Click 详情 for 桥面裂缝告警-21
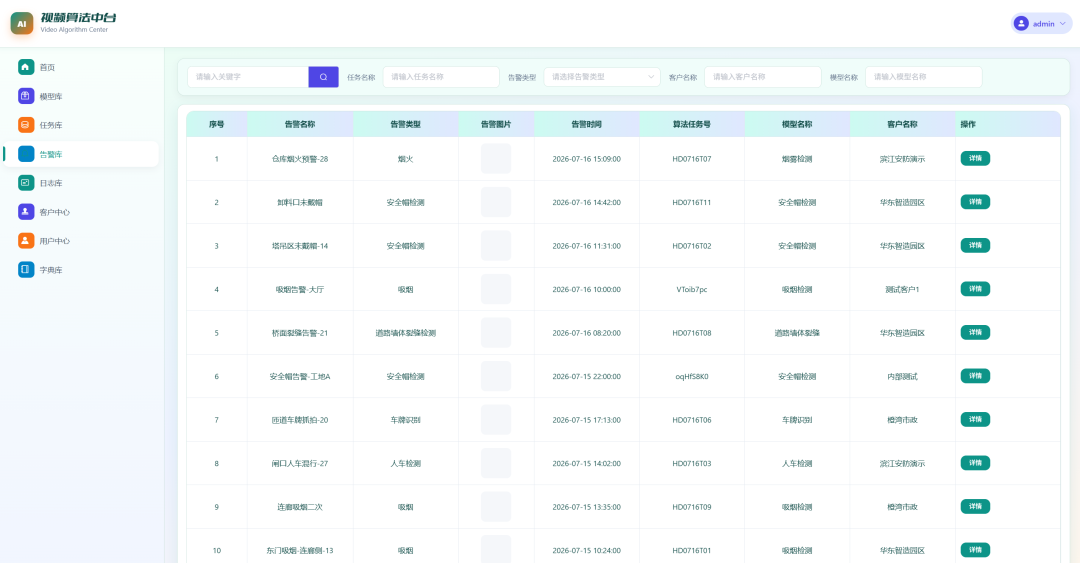The width and height of the screenshot is (1080, 563). (975, 332)
